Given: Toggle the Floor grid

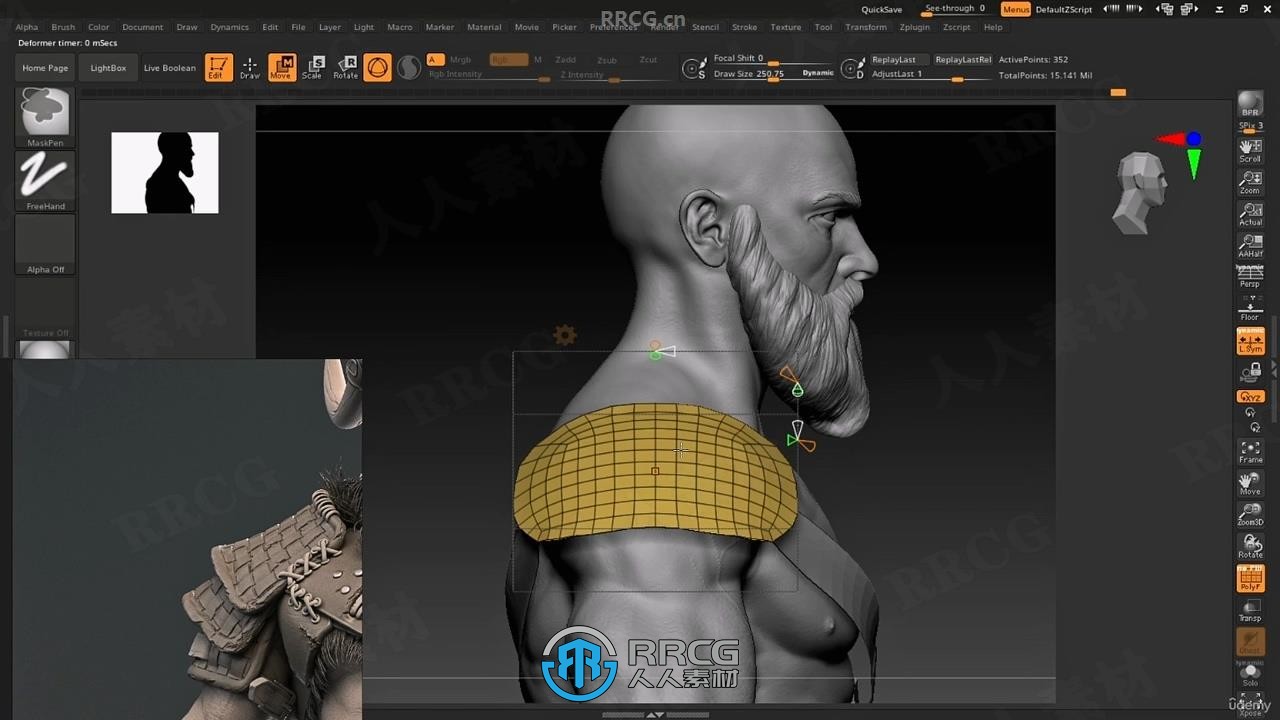Looking at the screenshot, I should (x=1250, y=309).
